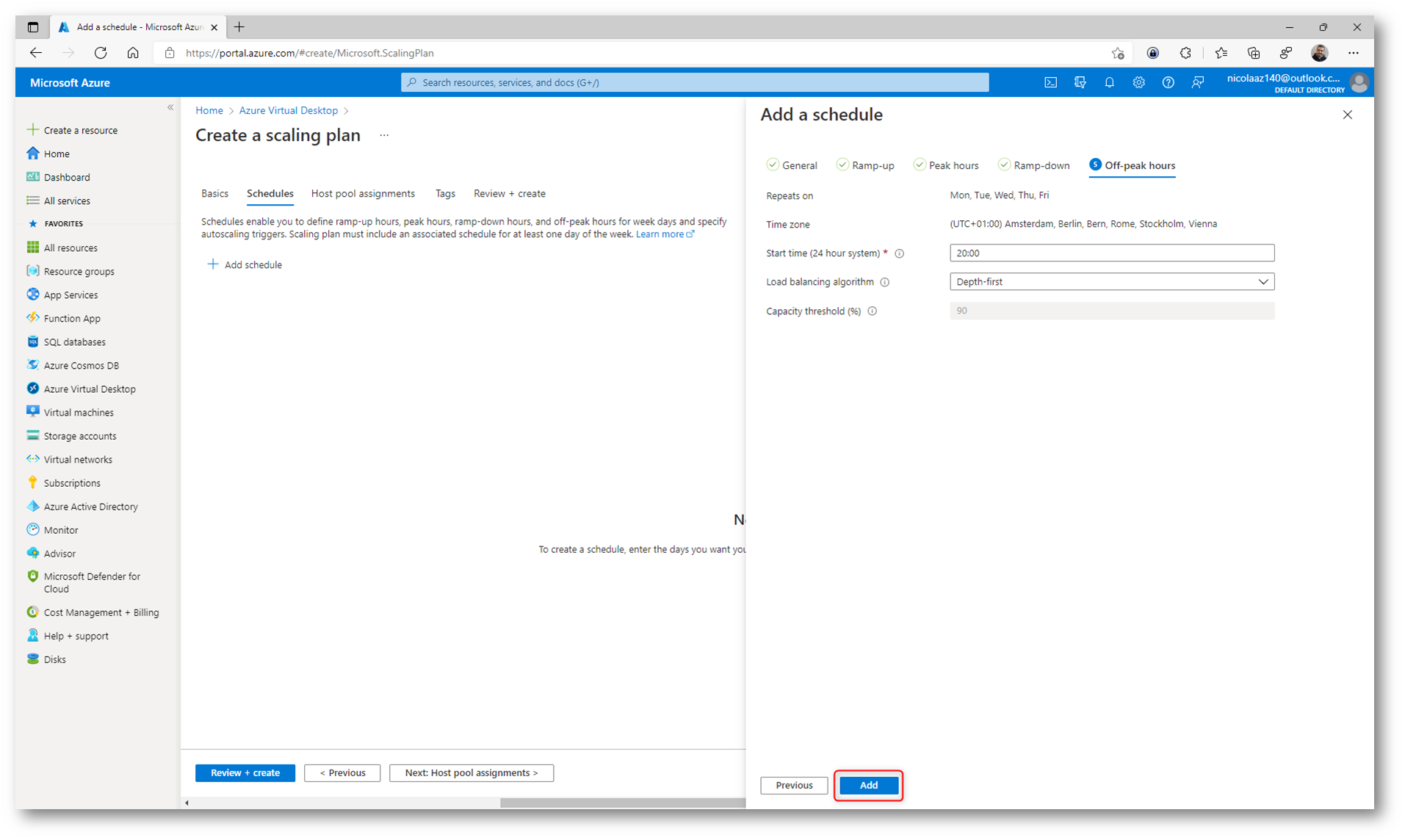Screen dimensions: 1405x840
Task: Open Disks in sidebar
Action: click(54, 659)
